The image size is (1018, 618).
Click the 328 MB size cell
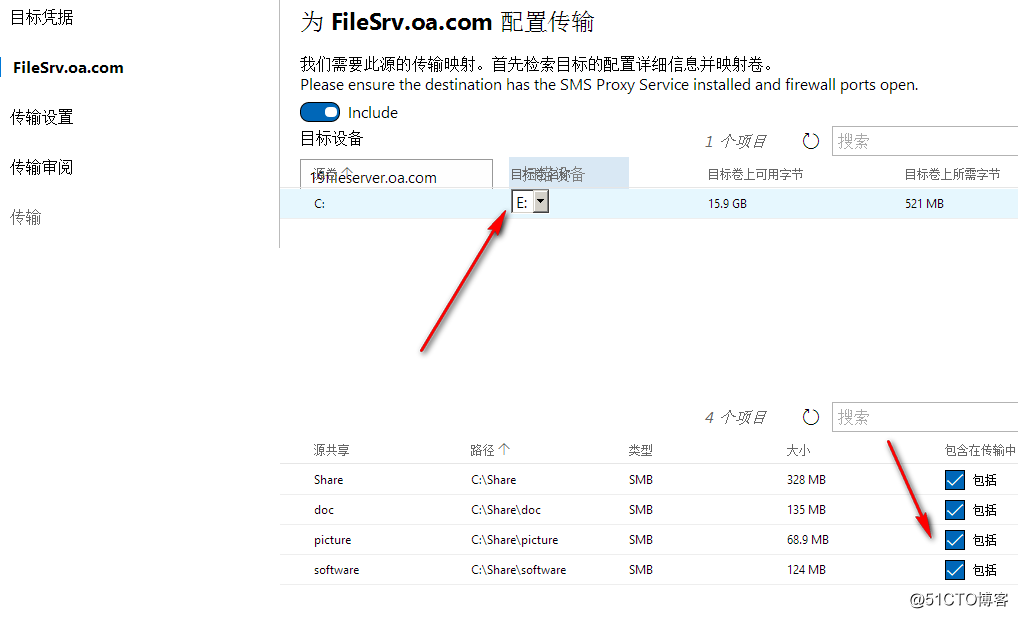point(806,480)
